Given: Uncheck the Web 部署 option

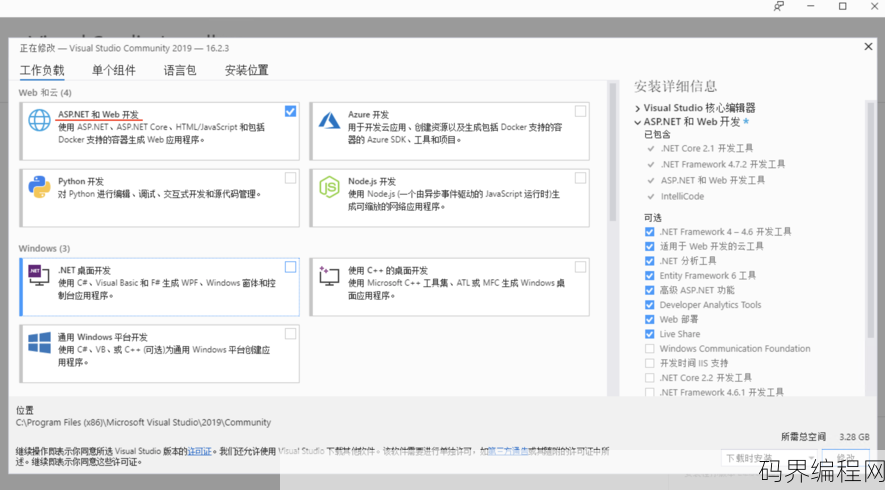Looking at the screenshot, I should tap(650, 319).
